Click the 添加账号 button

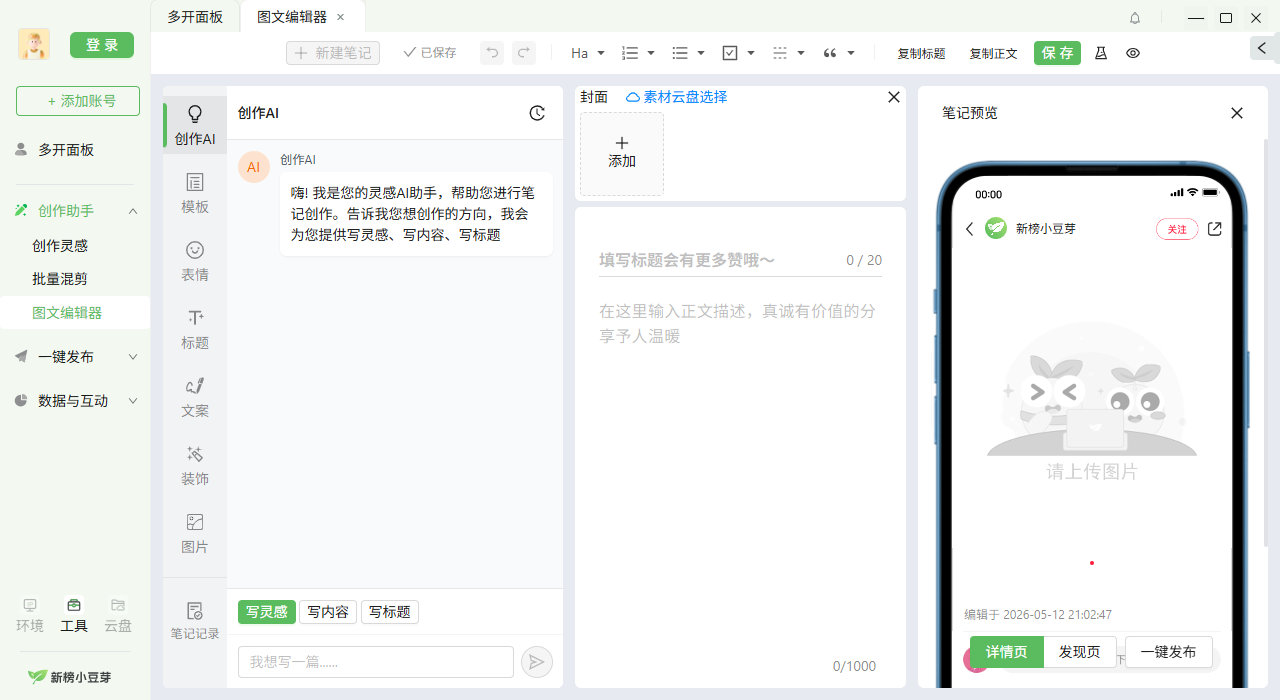[x=78, y=101]
